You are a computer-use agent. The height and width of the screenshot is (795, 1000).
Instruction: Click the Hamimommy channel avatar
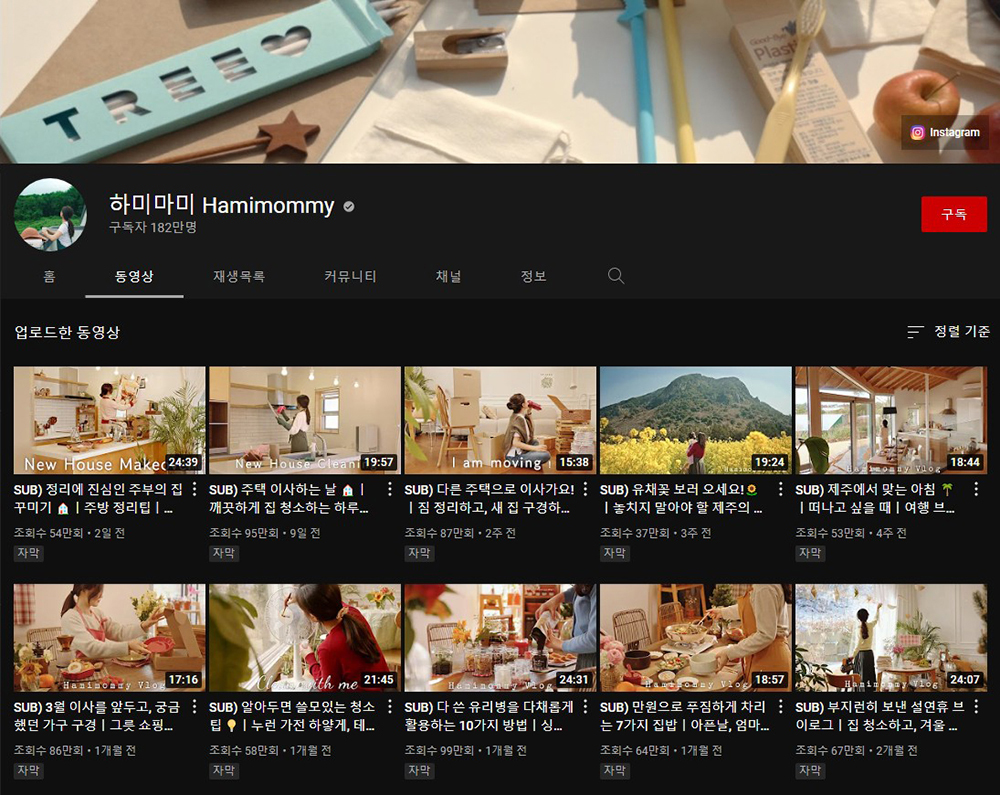pyautogui.click(x=50, y=215)
